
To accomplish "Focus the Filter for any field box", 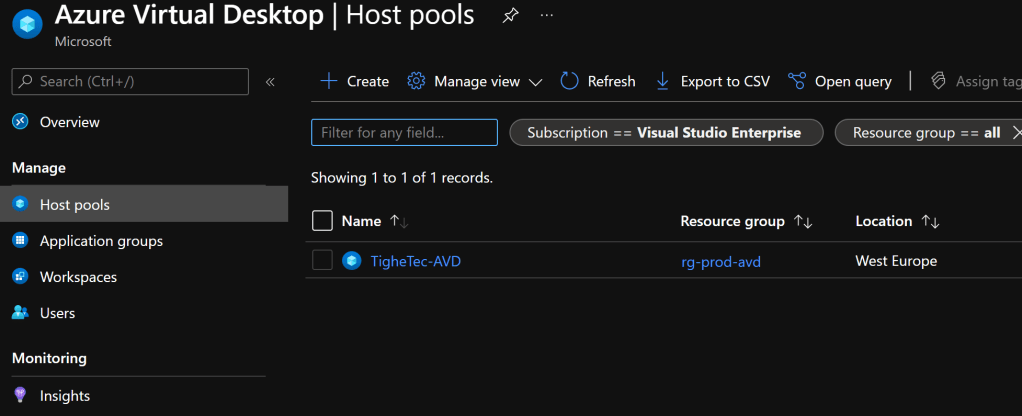I will 404,133.
